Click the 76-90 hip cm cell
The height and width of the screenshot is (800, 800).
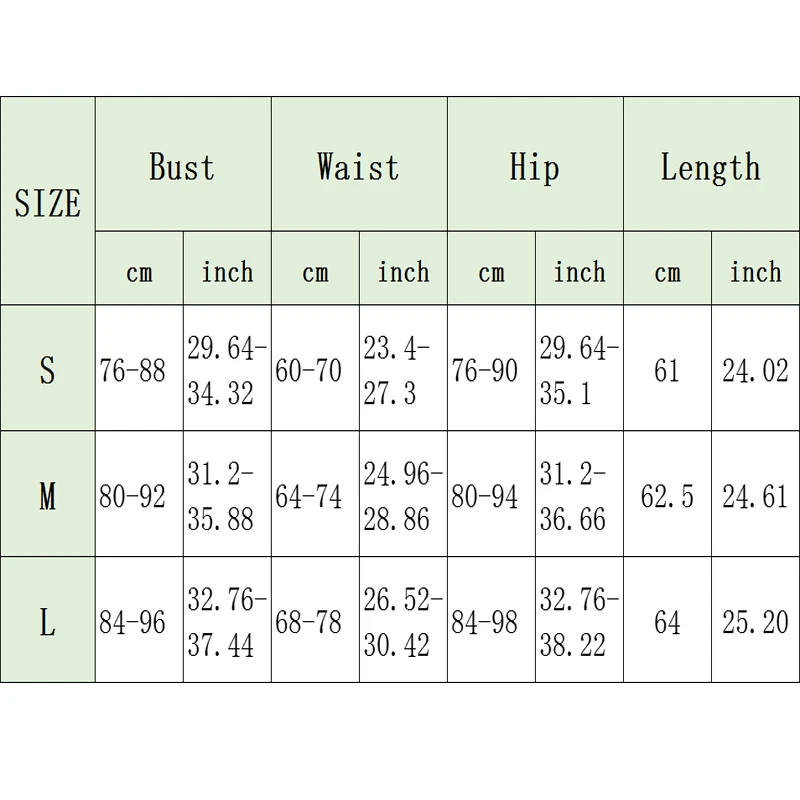[x=491, y=368]
